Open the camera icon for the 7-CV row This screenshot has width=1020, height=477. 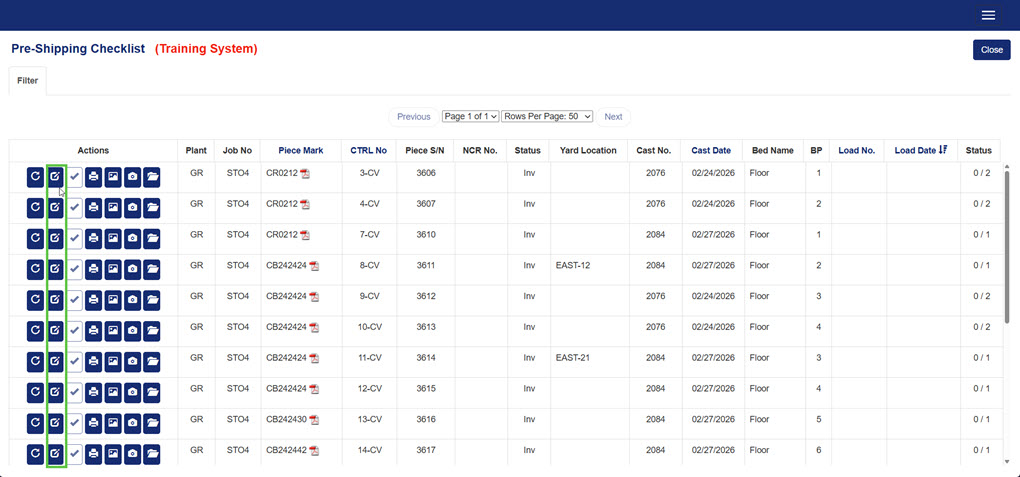(x=132, y=239)
